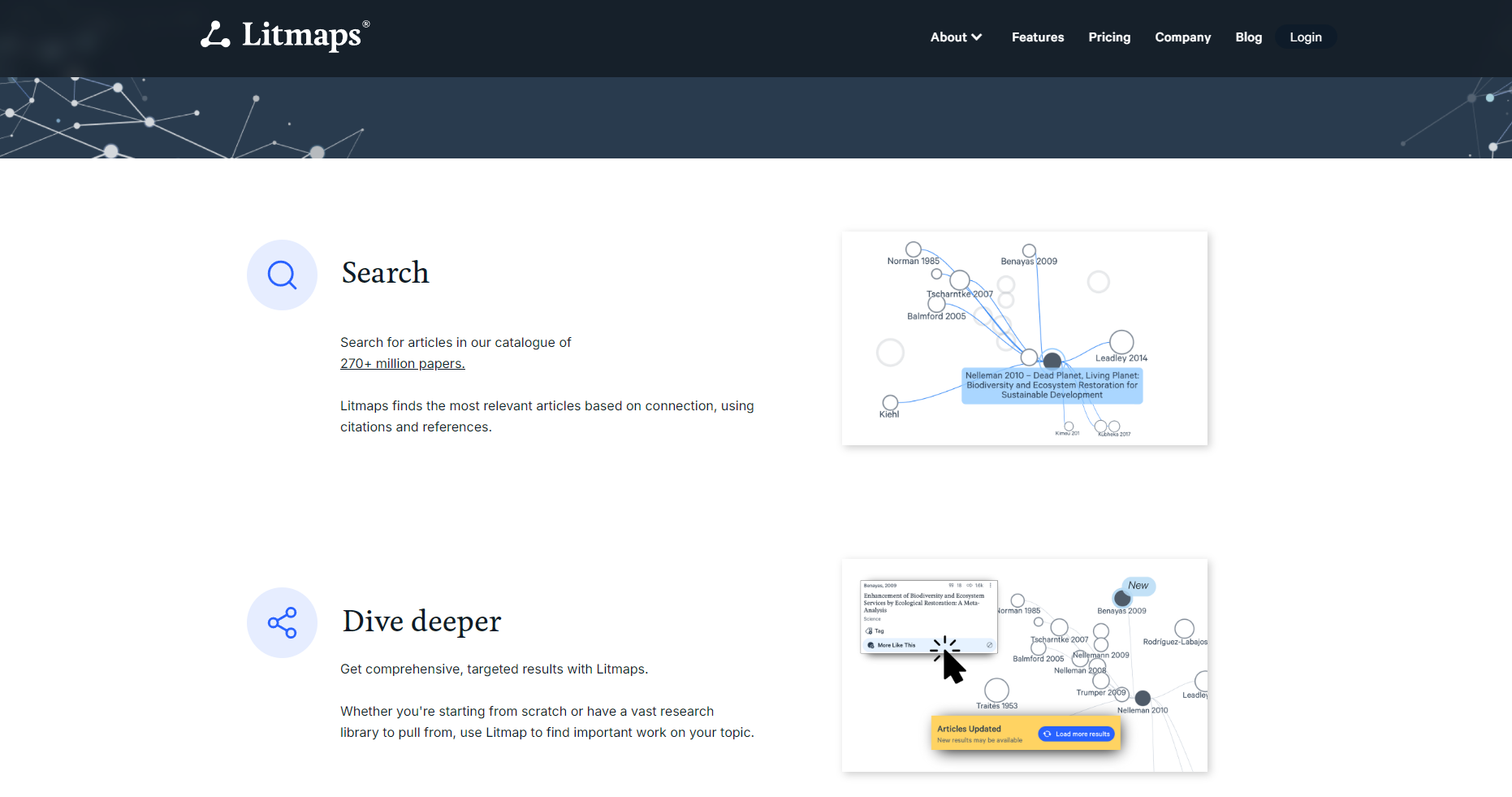Open the Features page
Screen dimensions: 1512x797
pos(1037,37)
